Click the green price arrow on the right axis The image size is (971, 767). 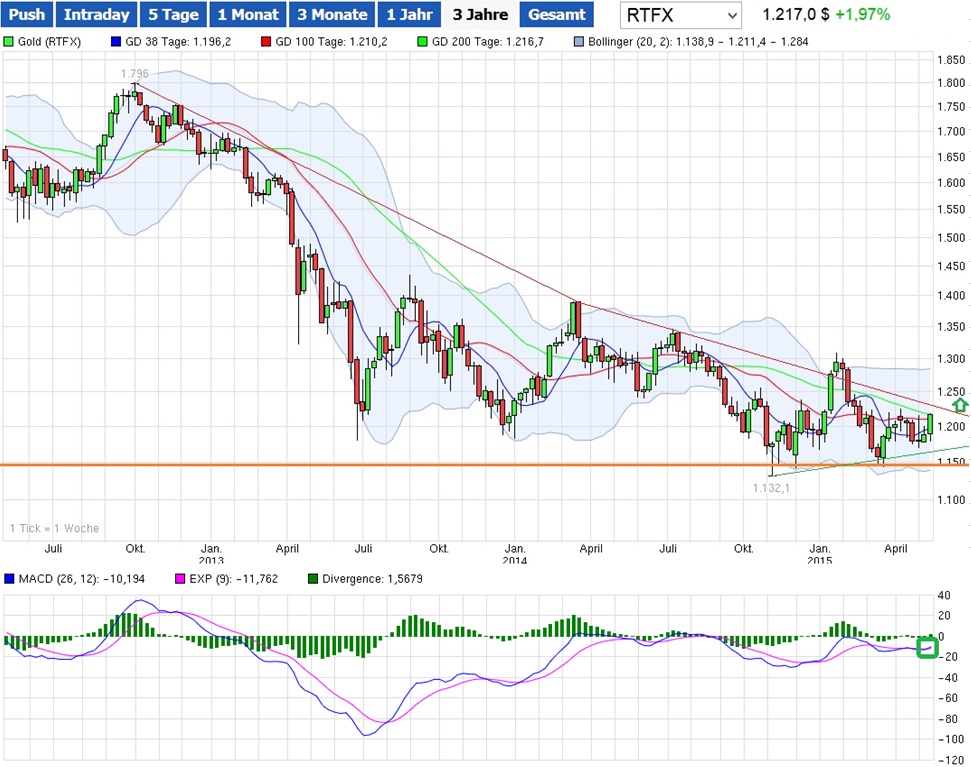click(x=959, y=405)
